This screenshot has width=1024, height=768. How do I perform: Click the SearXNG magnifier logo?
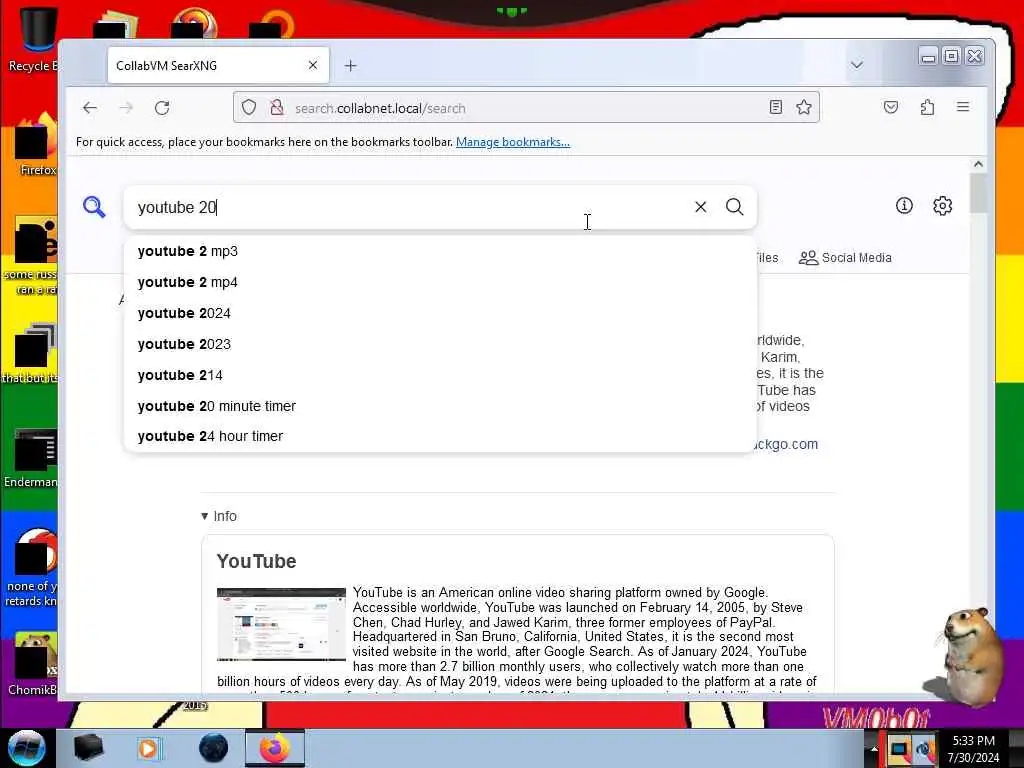(x=94, y=206)
